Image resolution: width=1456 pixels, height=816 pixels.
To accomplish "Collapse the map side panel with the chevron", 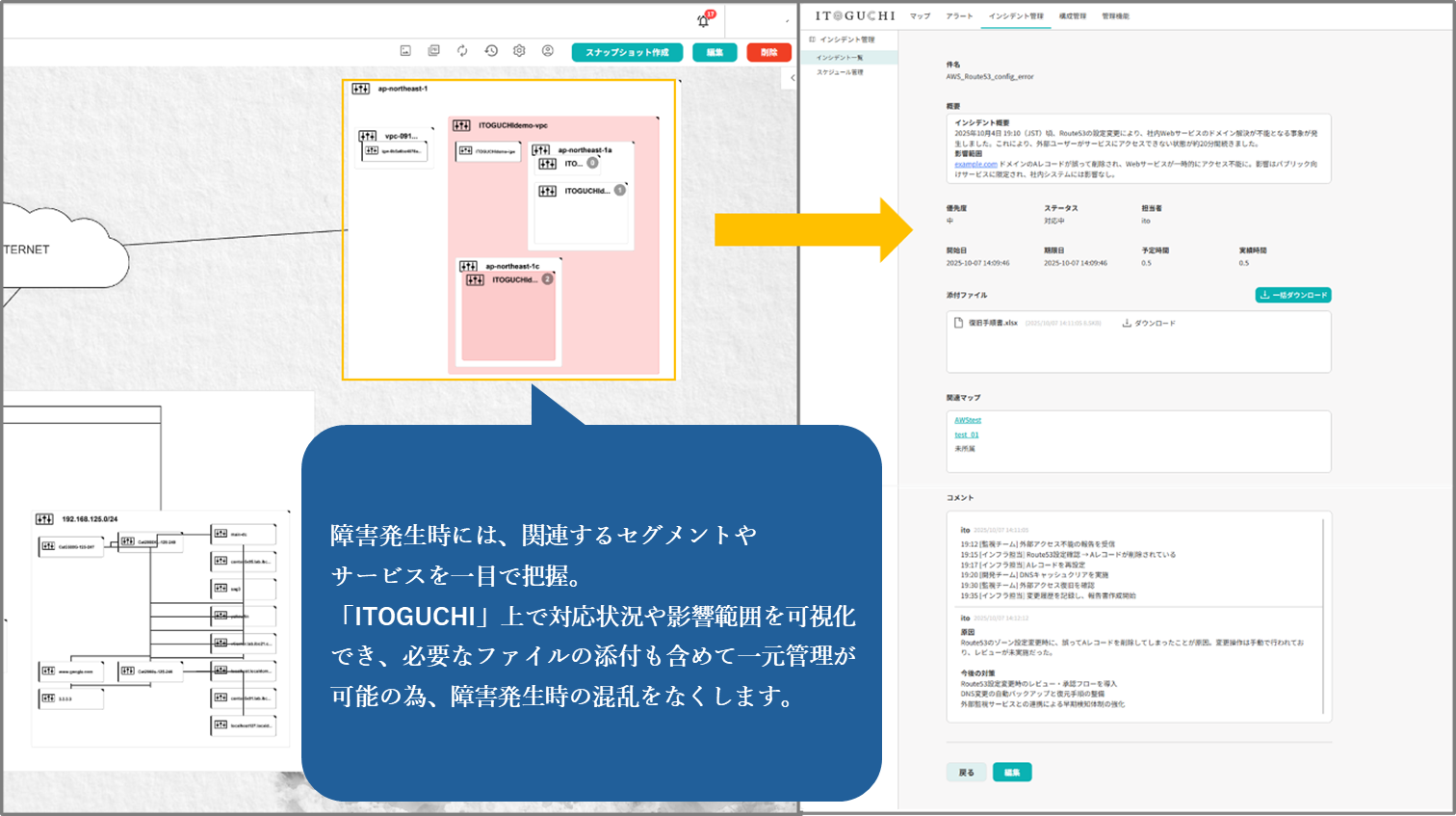I will (x=793, y=78).
